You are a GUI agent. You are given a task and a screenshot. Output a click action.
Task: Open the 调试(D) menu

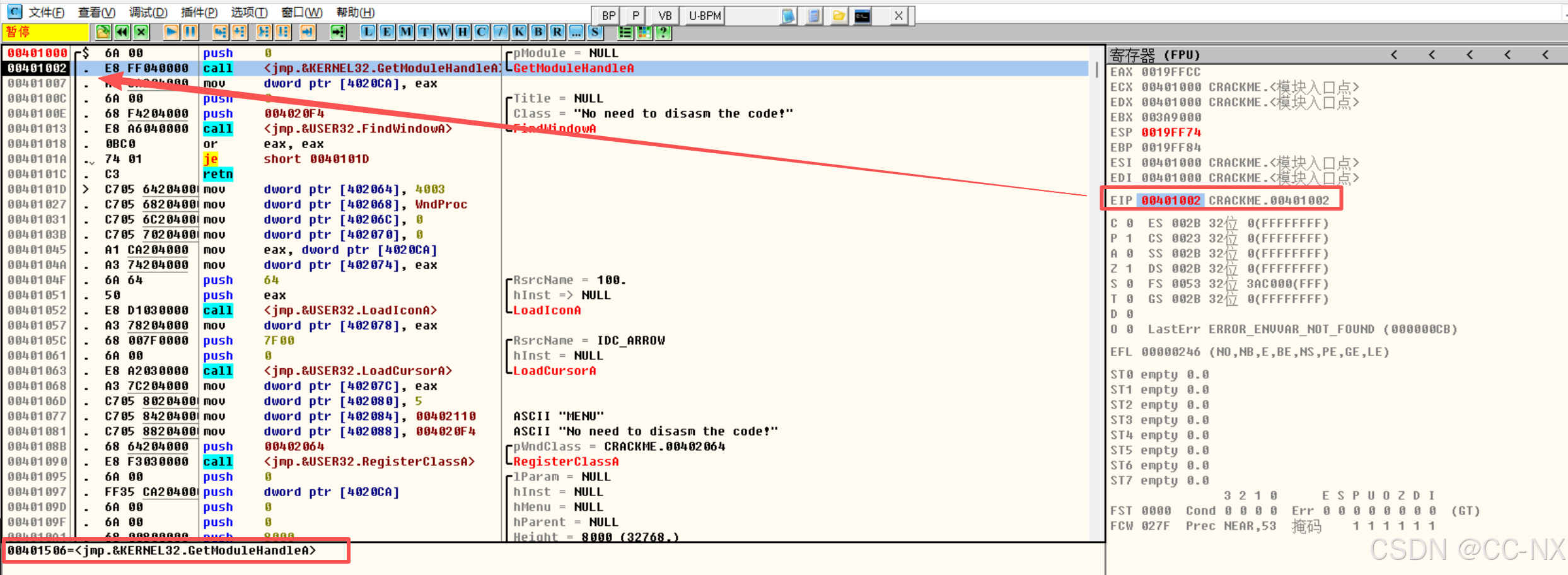coord(148,13)
